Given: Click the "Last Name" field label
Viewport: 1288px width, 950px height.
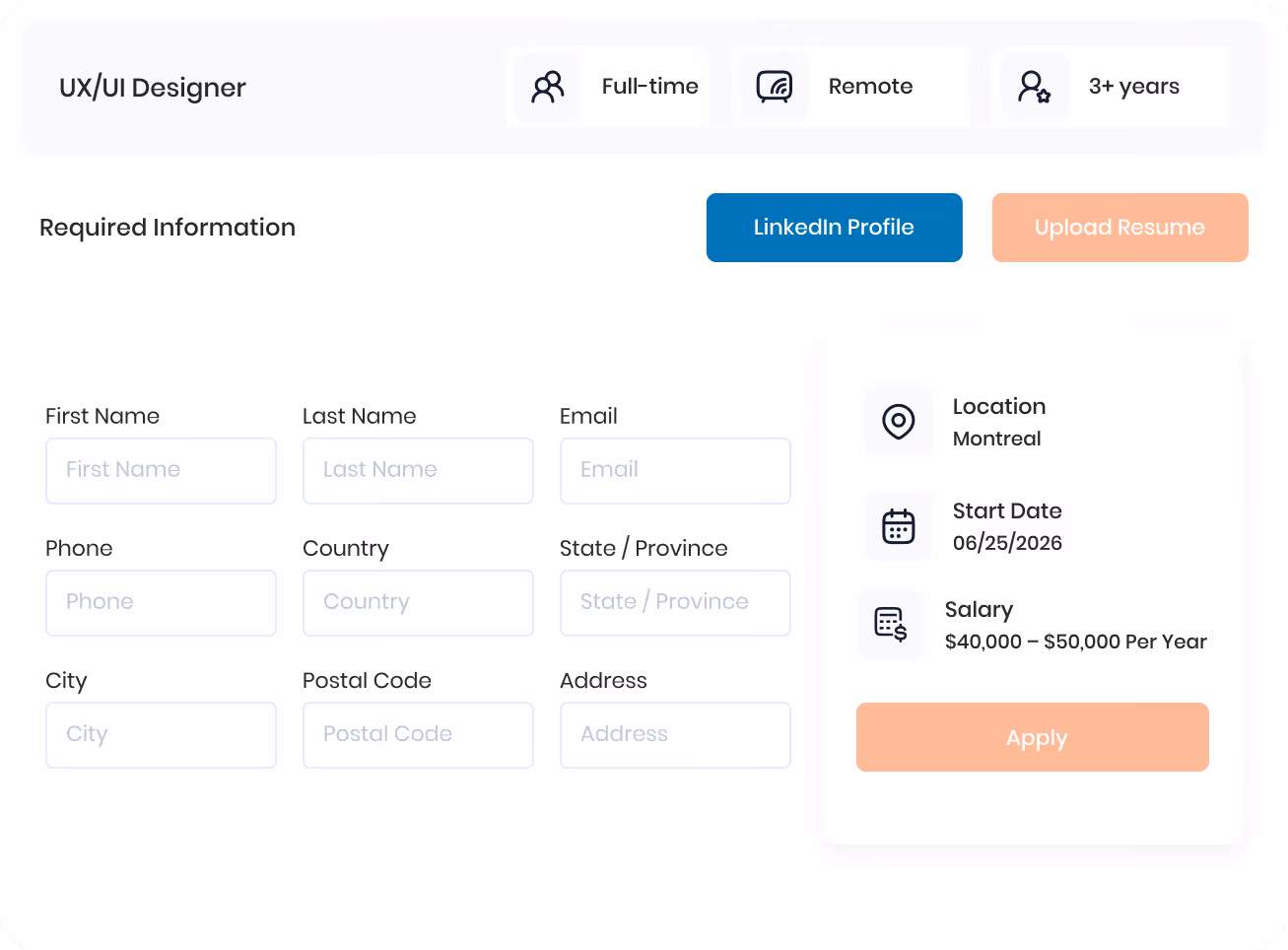Looking at the screenshot, I should [360, 416].
